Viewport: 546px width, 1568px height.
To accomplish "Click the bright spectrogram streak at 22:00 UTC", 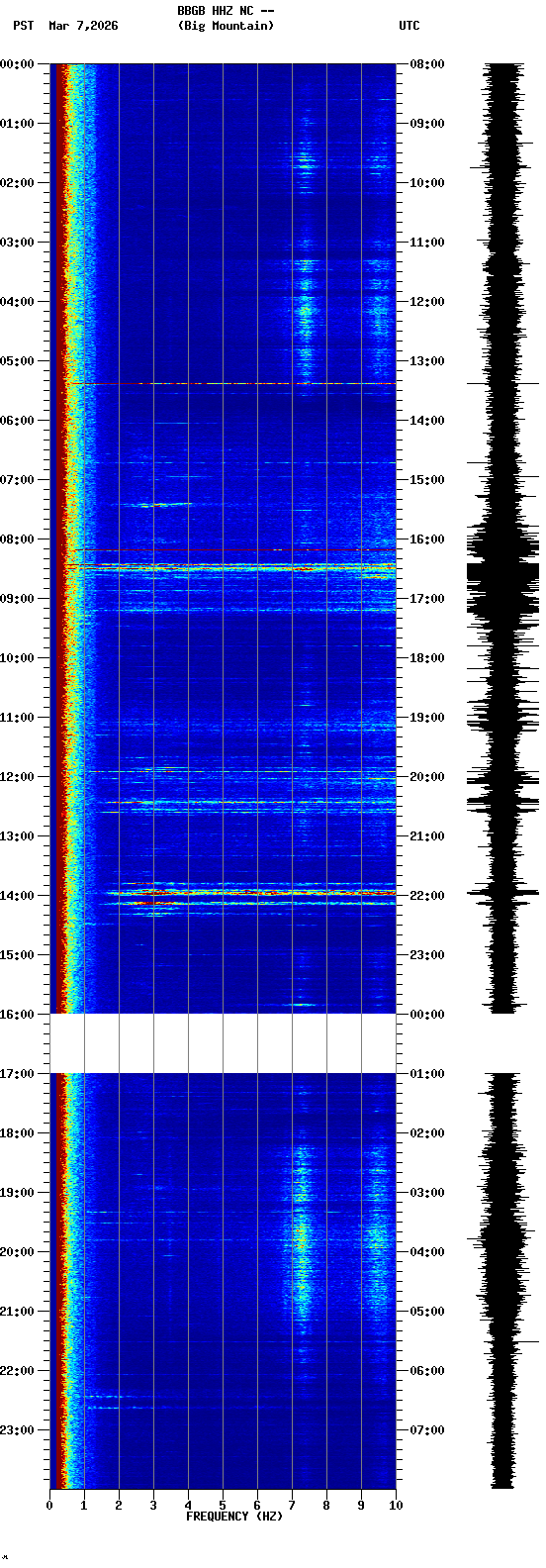I will point(252,894).
